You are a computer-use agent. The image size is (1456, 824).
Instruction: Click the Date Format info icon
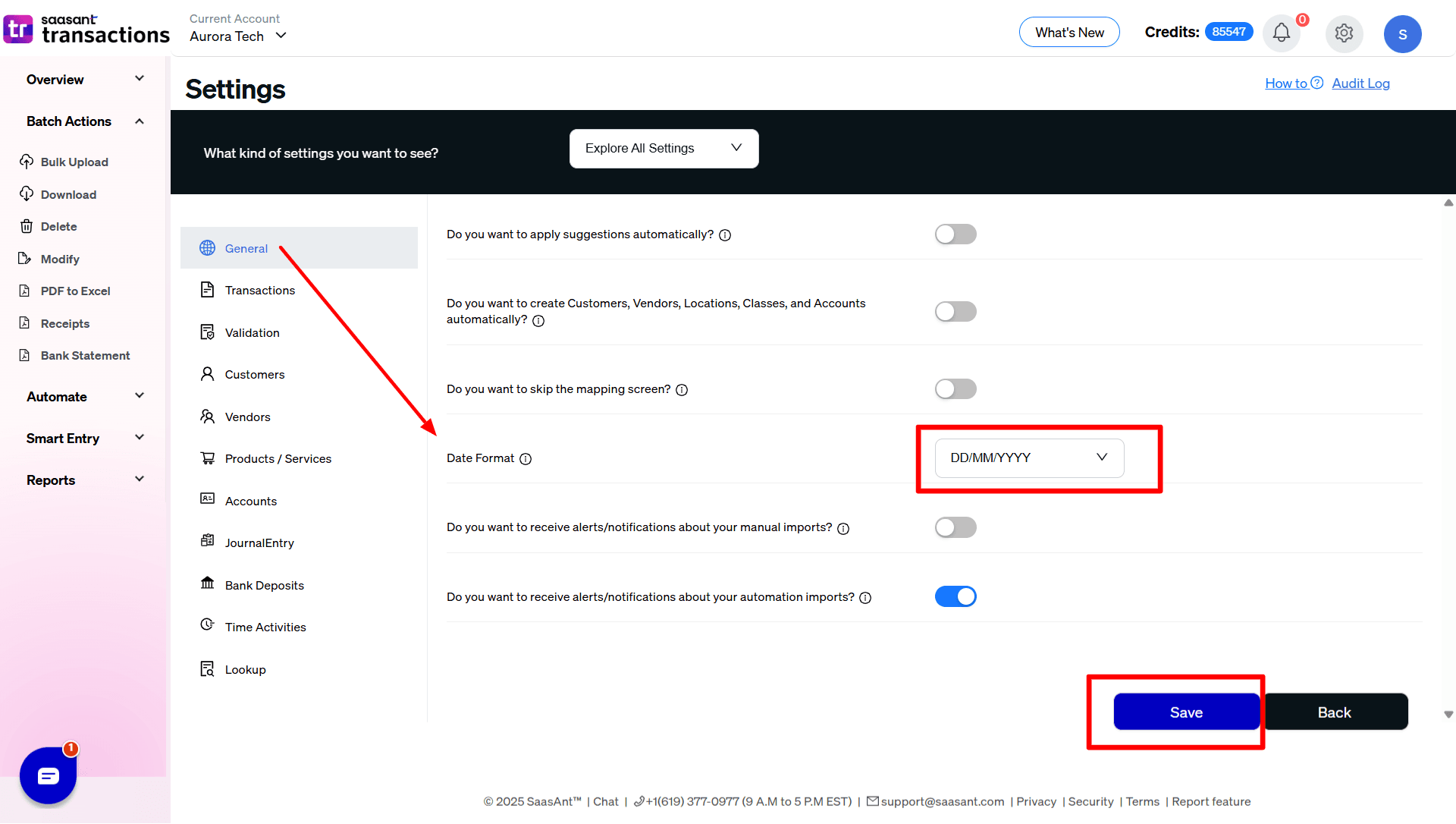click(526, 459)
